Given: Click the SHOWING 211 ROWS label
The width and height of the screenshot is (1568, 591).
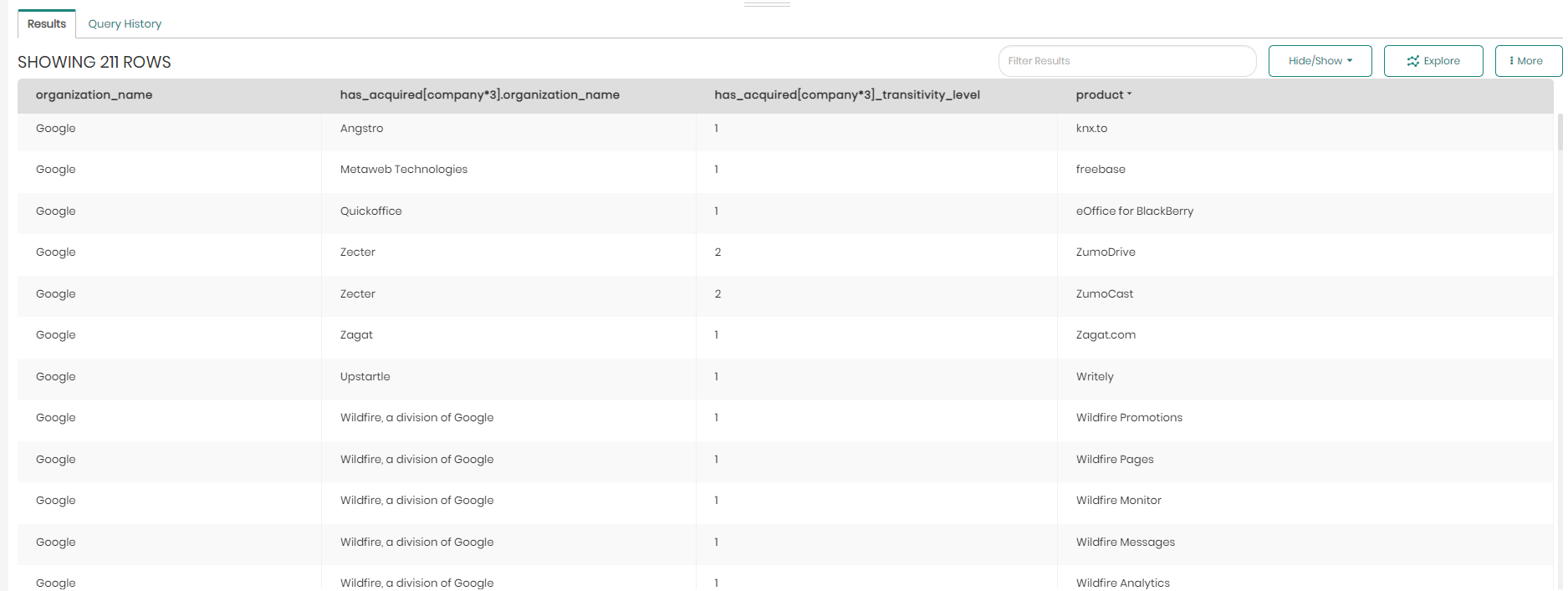Looking at the screenshot, I should 94,62.
